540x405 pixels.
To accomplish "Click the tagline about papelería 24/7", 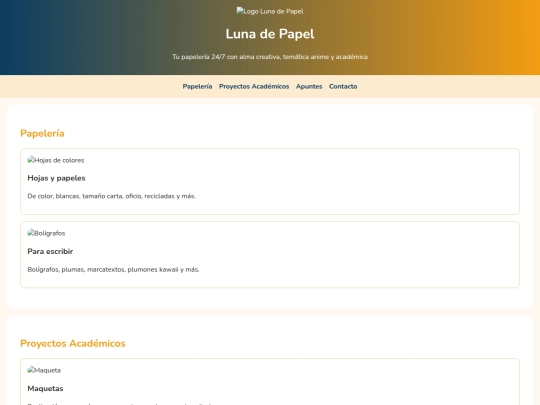I will pyautogui.click(x=270, y=57).
